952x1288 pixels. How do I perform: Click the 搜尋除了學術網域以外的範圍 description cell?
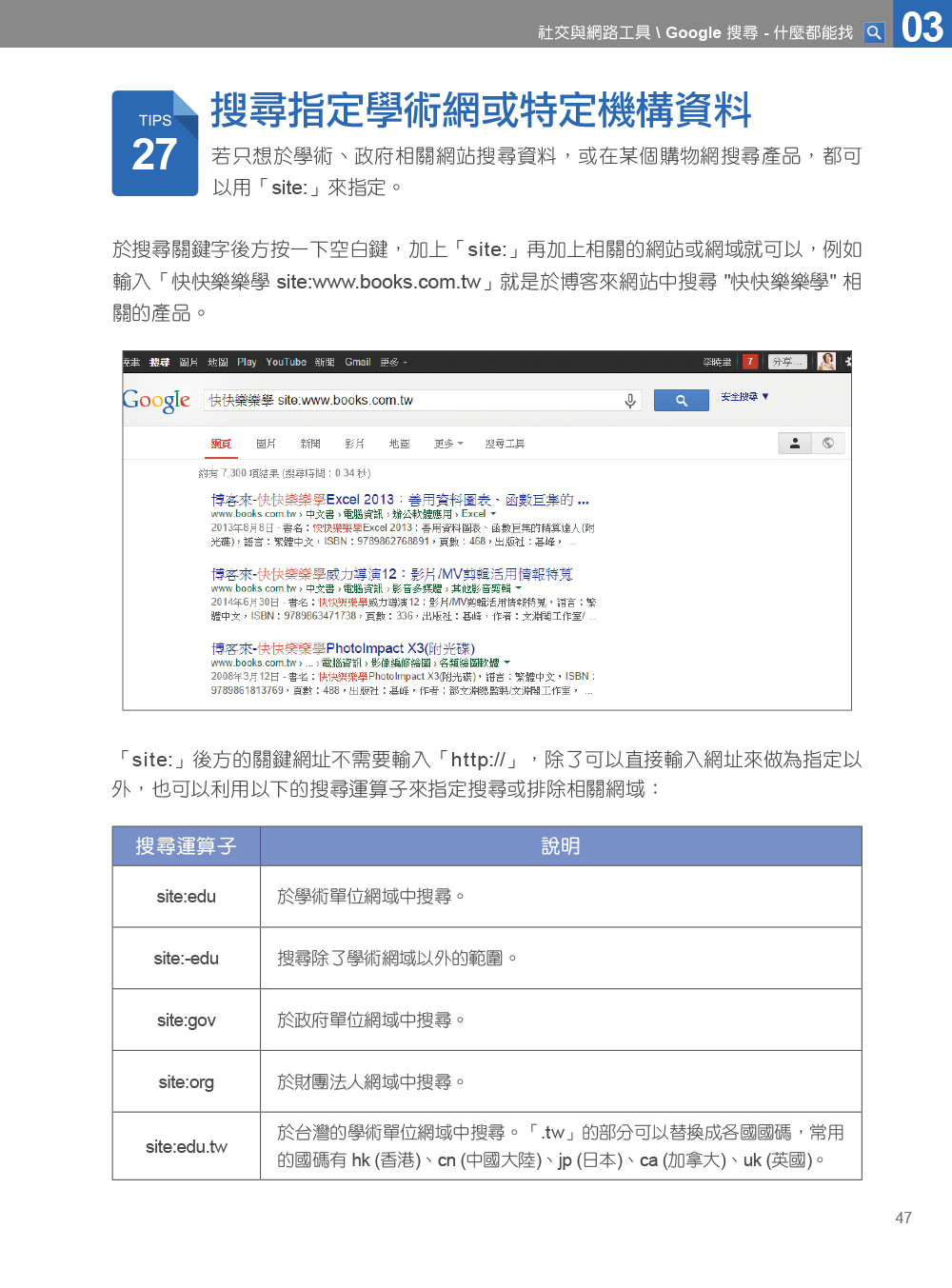coord(561,959)
